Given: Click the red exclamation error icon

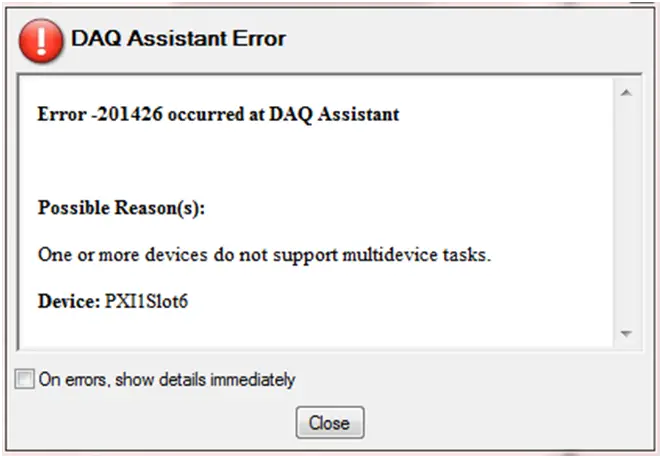Looking at the screenshot, I should pyautogui.click(x=41, y=41).
